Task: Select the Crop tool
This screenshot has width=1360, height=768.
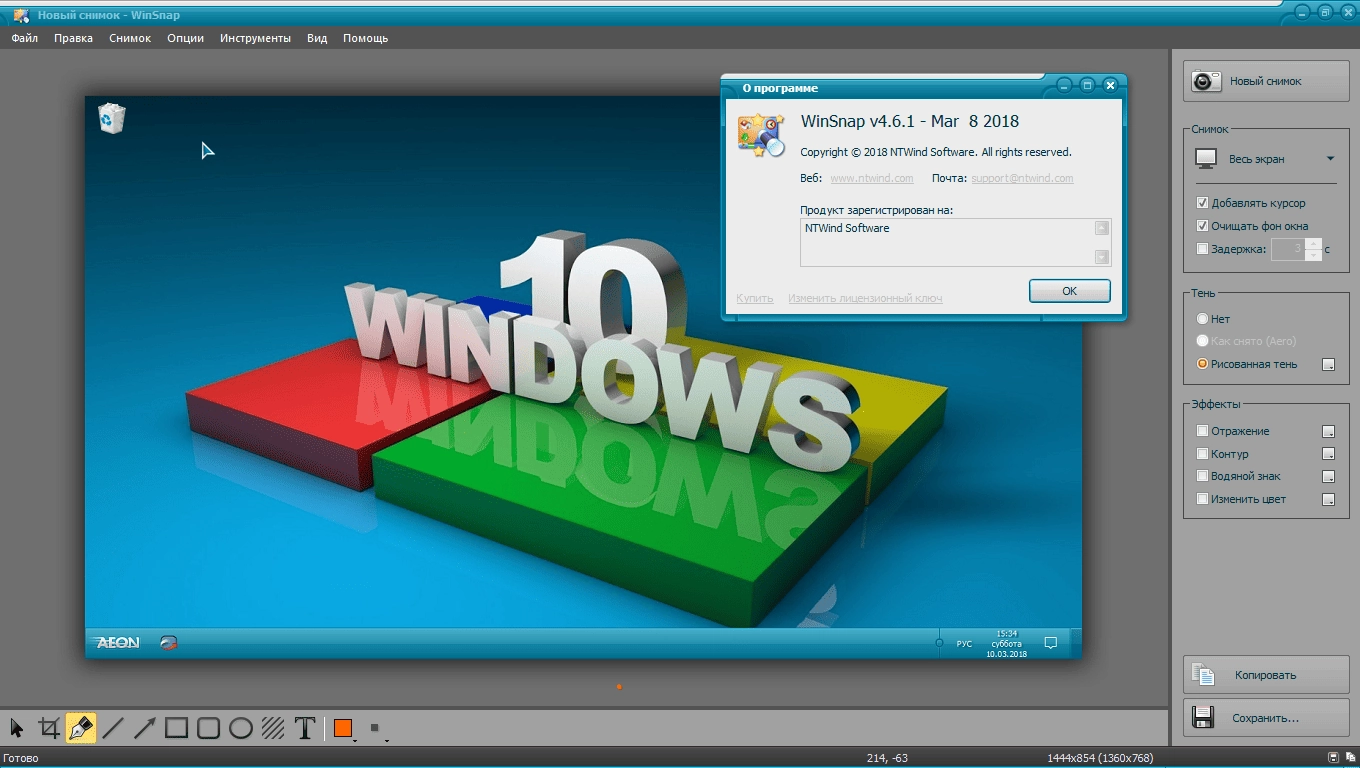Action: click(49, 728)
